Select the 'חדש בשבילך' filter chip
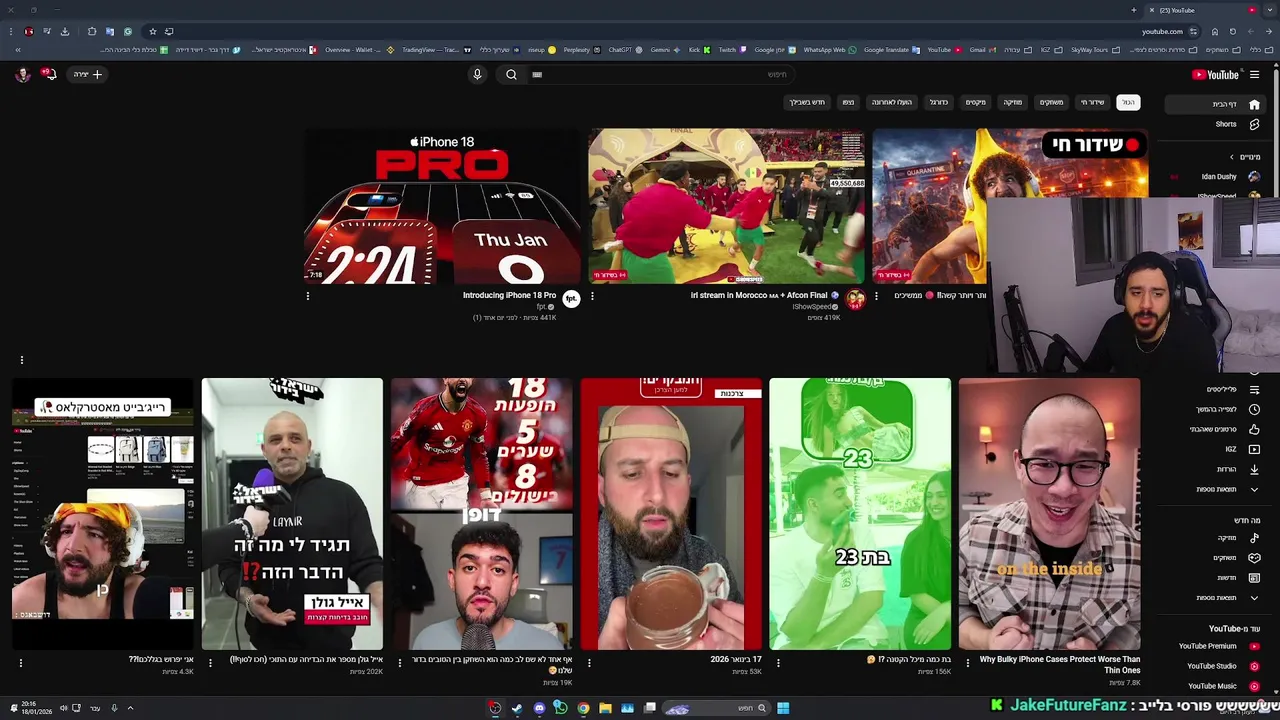The height and width of the screenshot is (720, 1280). click(807, 102)
